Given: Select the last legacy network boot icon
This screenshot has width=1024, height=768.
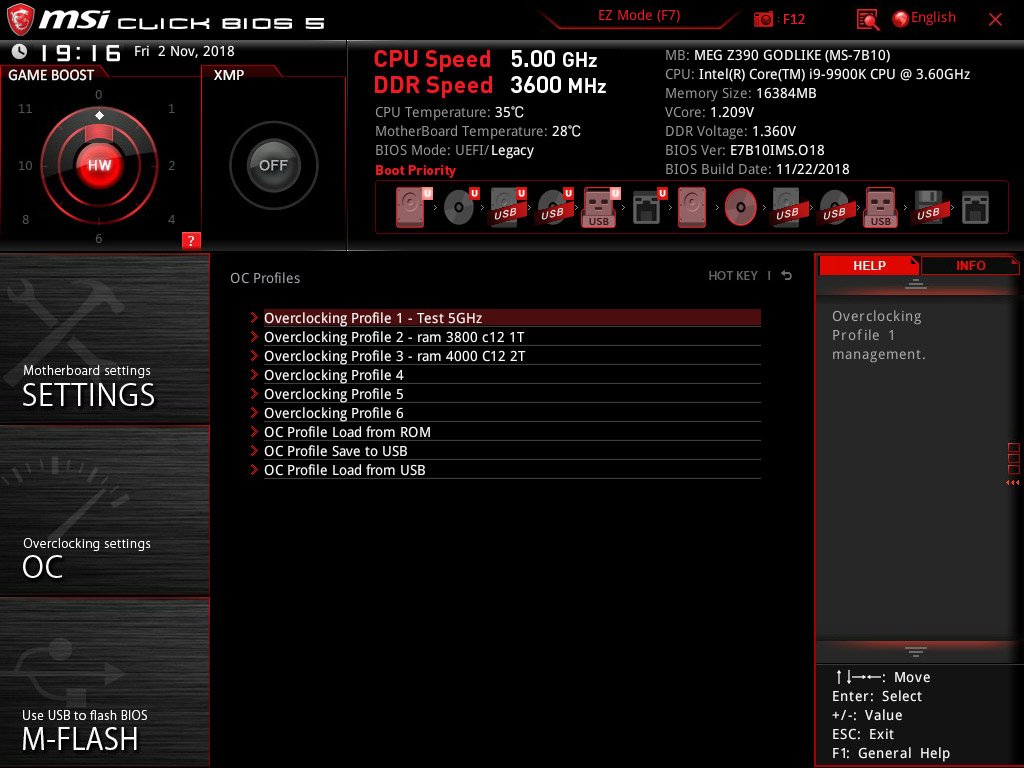Looking at the screenshot, I should click(976, 207).
